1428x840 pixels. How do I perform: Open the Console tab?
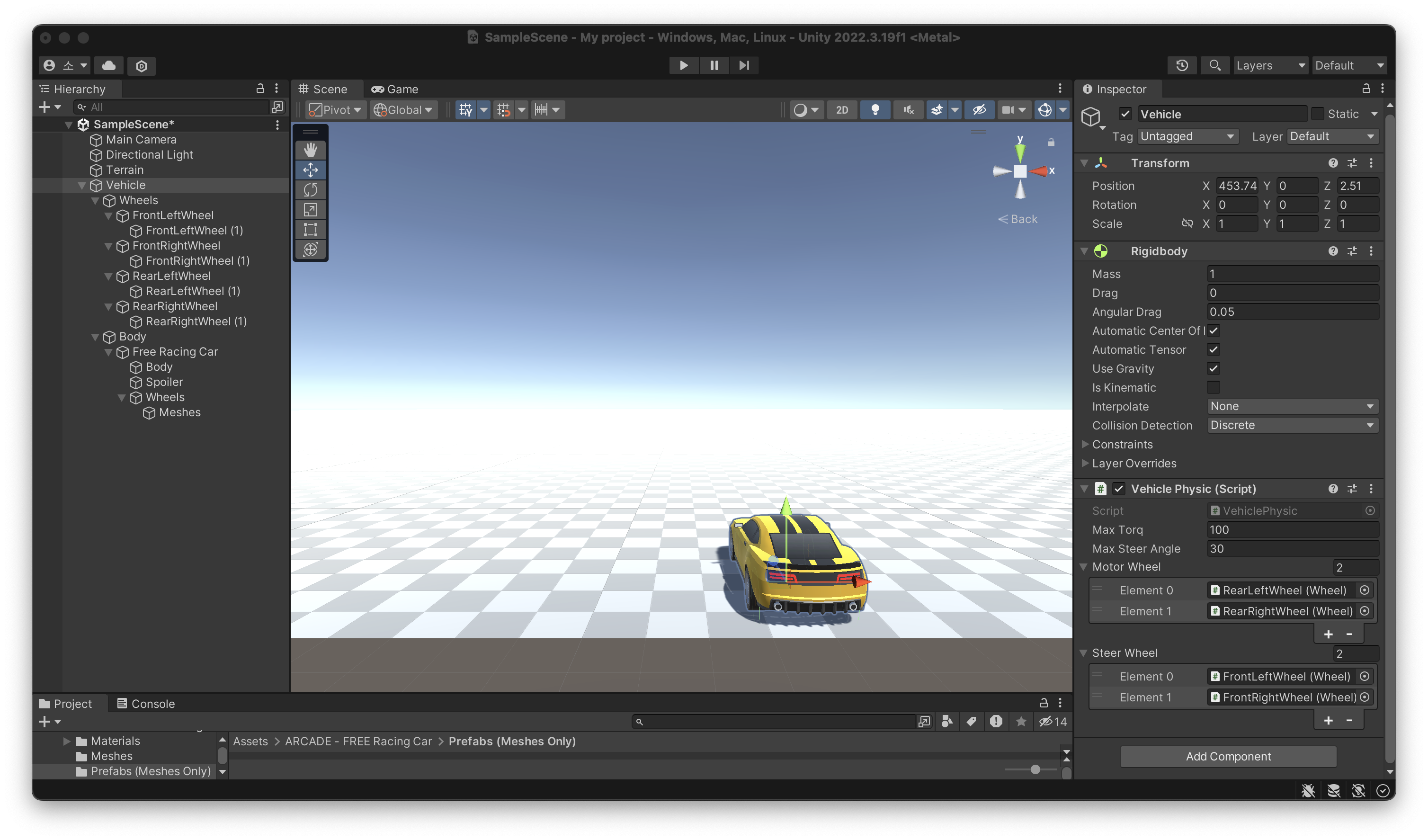tap(146, 704)
